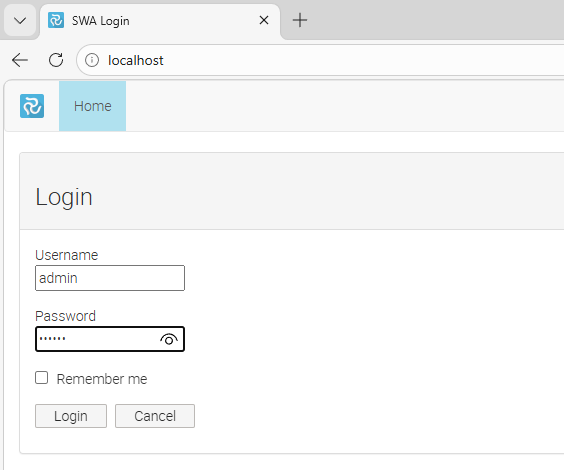View site information for localhost
The image size is (564, 470).
[92, 60]
